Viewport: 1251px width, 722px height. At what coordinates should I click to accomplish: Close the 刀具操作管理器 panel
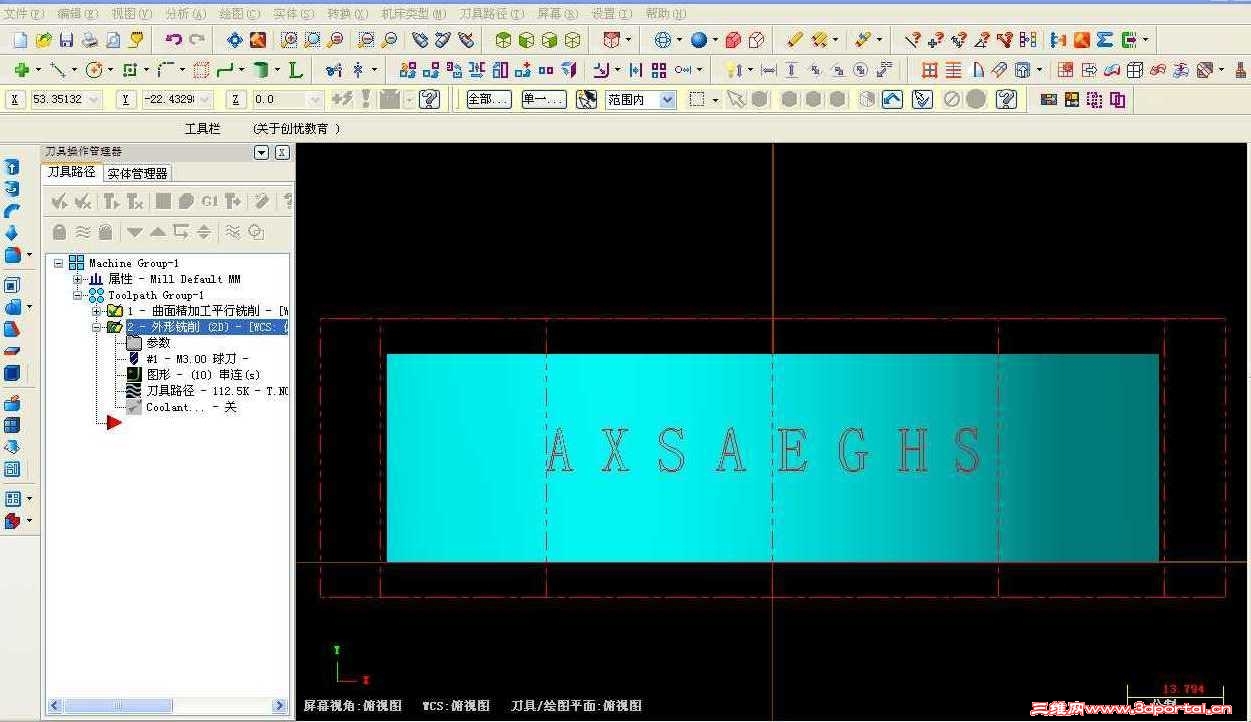282,152
